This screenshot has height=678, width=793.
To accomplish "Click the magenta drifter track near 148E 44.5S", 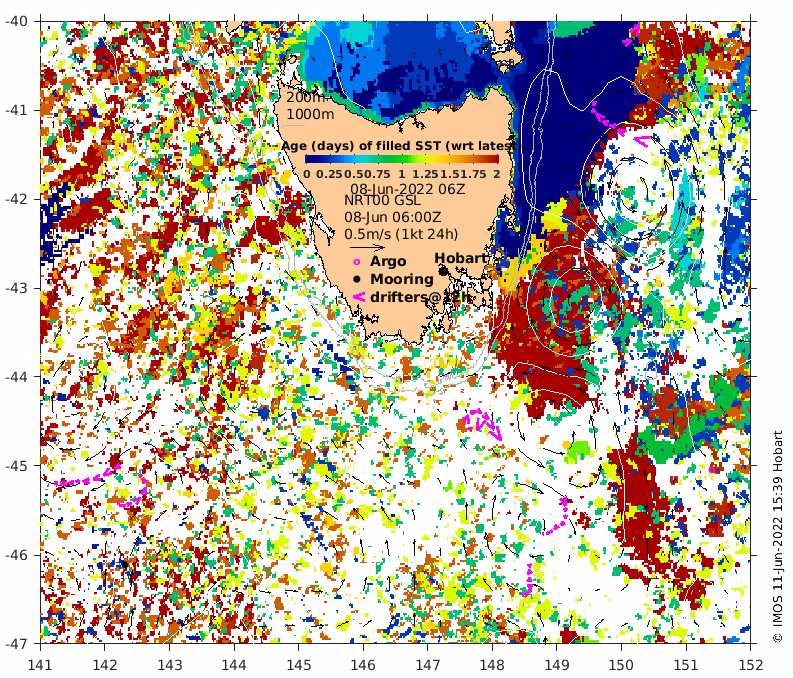I will point(484,423).
